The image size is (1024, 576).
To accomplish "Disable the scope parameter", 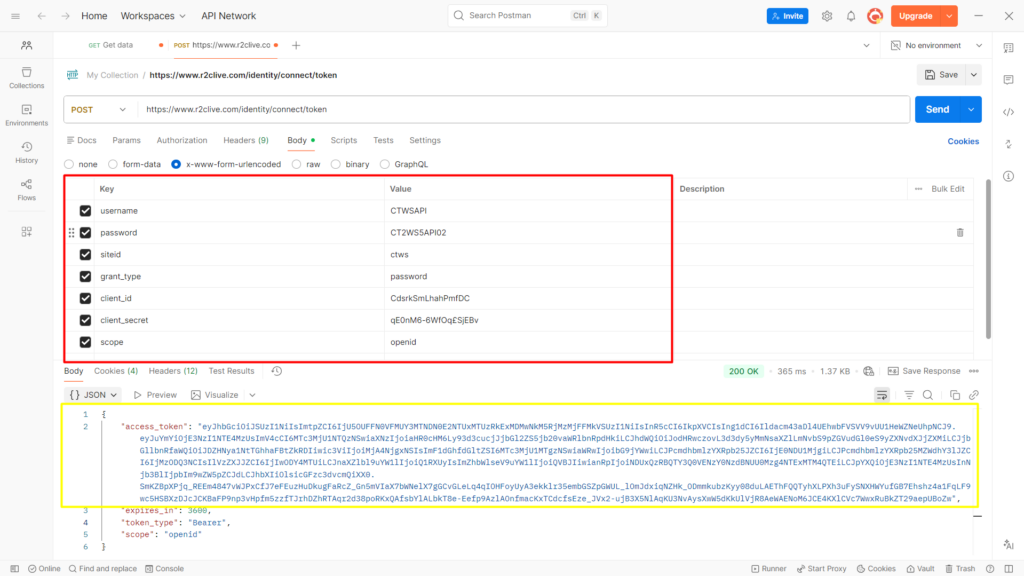I will 85,342.
